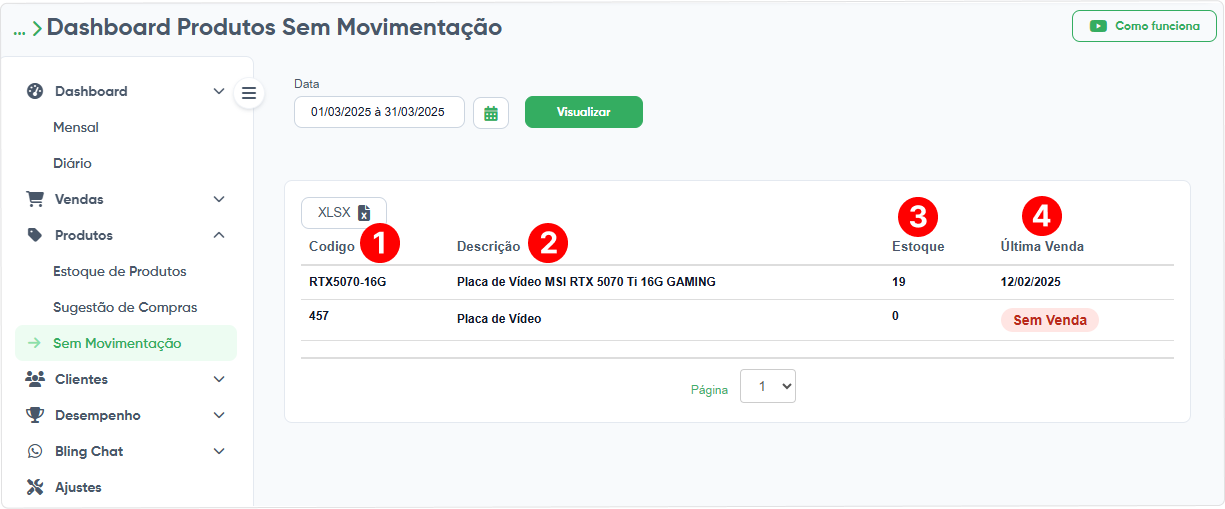Click the Dashboard Produtos Sem Movimentação title
This screenshot has height=509, width=1225.
point(274,27)
